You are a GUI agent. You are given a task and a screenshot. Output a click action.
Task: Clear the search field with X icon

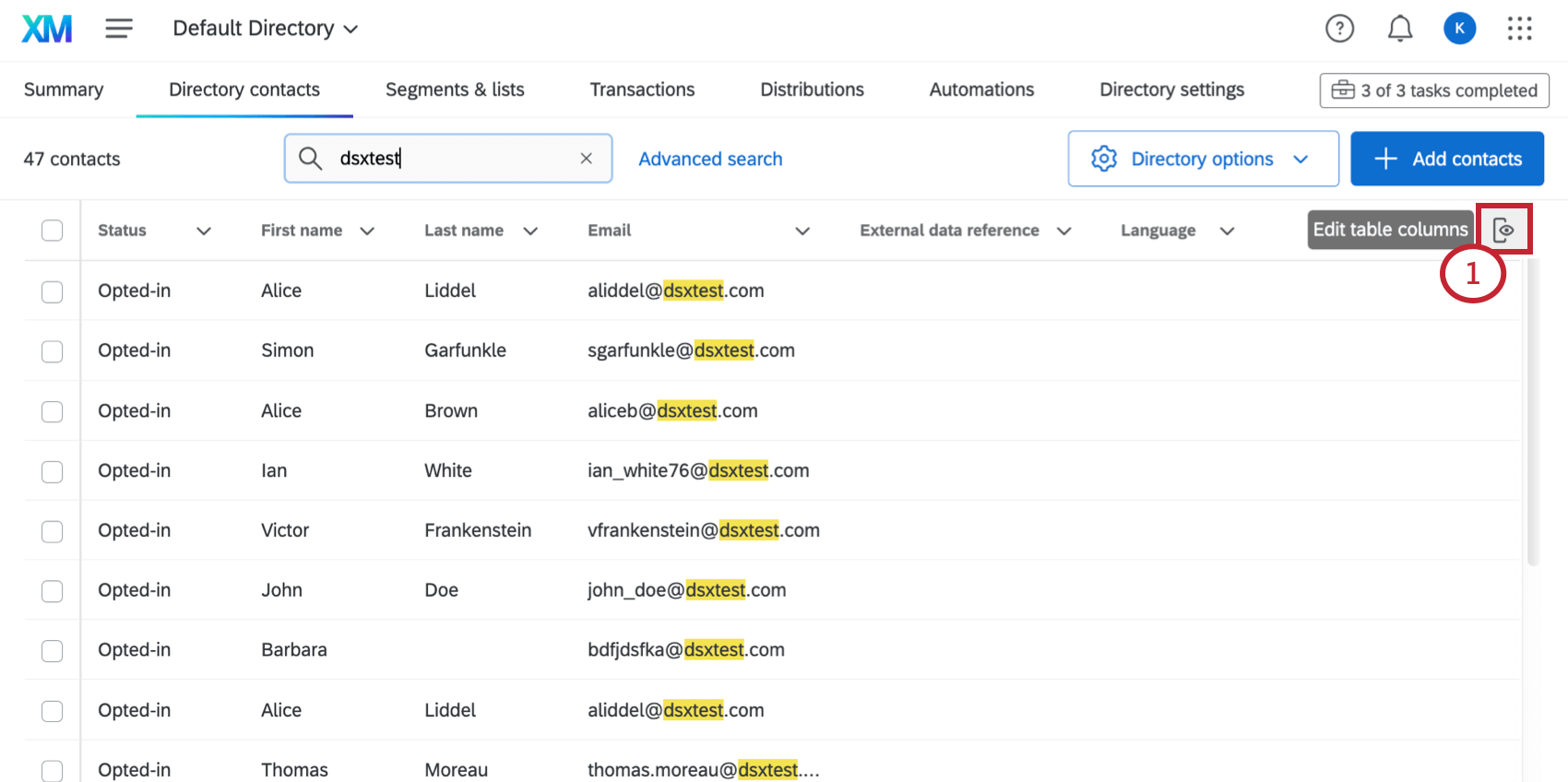(x=586, y=159)
